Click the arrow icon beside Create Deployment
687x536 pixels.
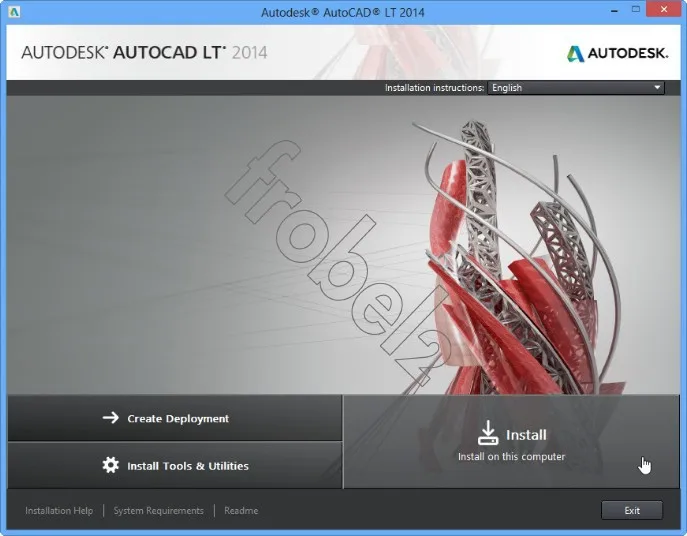click(110, 417)
